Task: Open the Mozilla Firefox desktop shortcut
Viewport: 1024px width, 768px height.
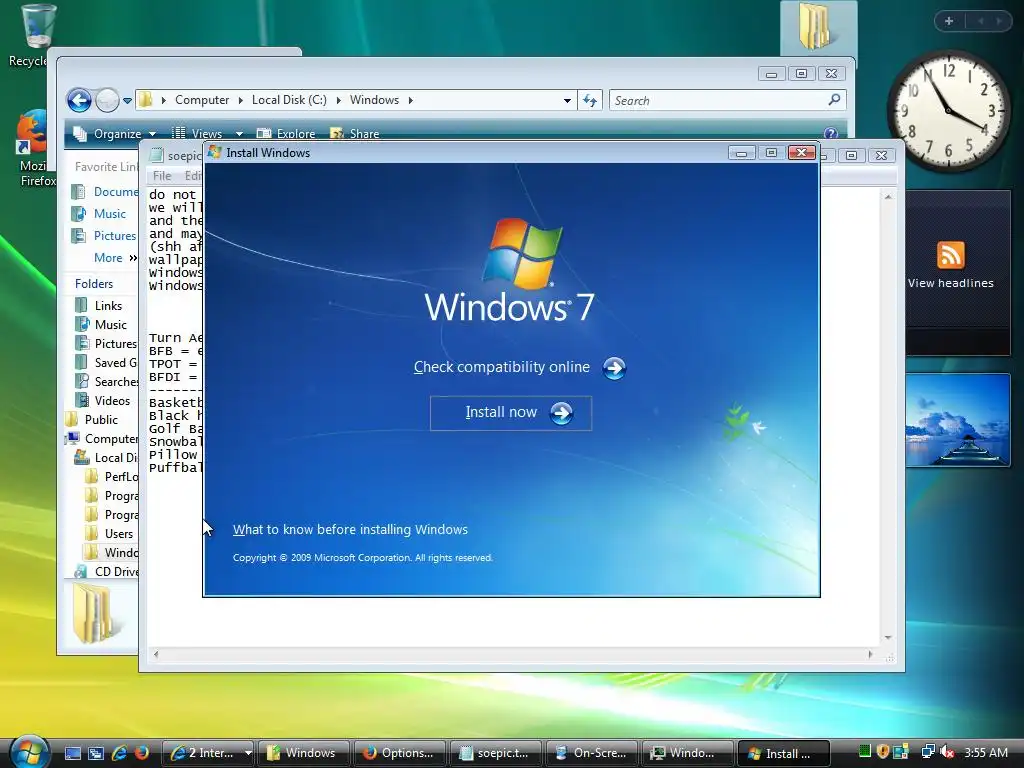Action: coord(33,148)
